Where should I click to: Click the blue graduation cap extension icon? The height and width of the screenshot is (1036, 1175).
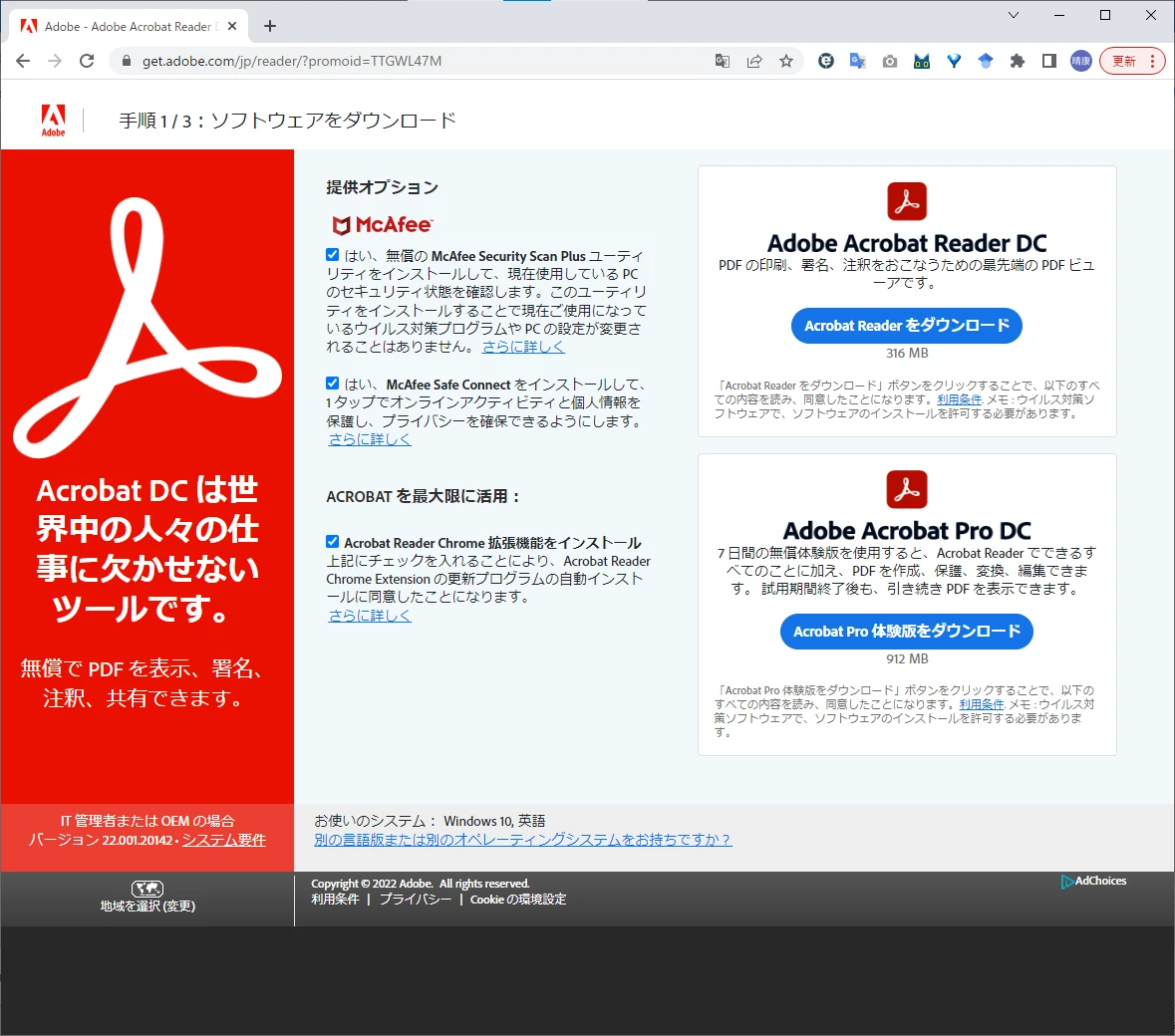pos(986,61)
